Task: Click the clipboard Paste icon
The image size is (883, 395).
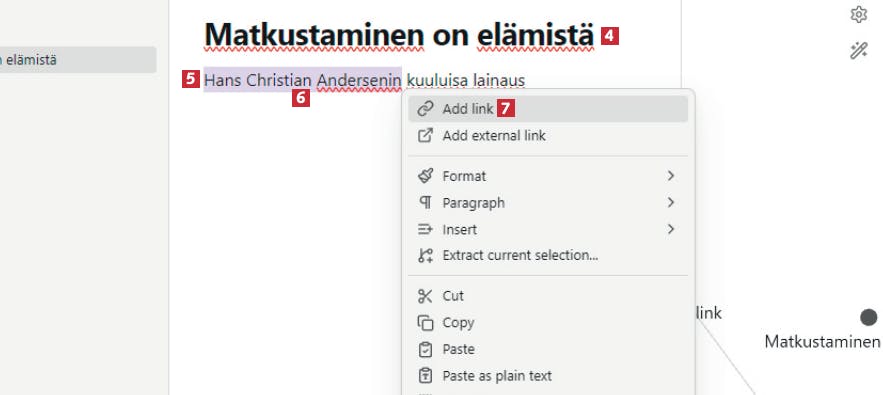Action: click(425, 349)
